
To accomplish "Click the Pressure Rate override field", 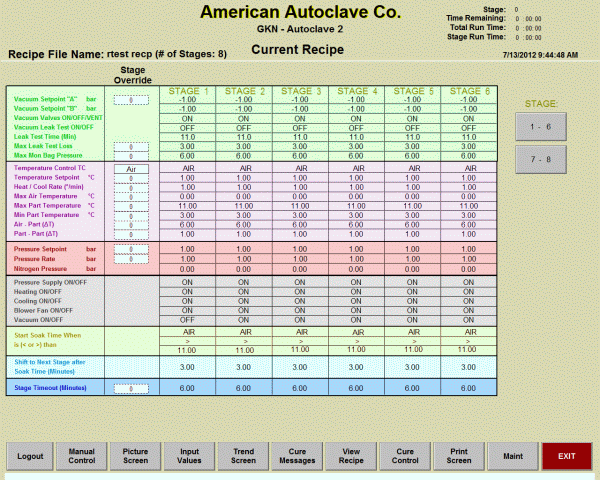I will [x=131, y=259].
